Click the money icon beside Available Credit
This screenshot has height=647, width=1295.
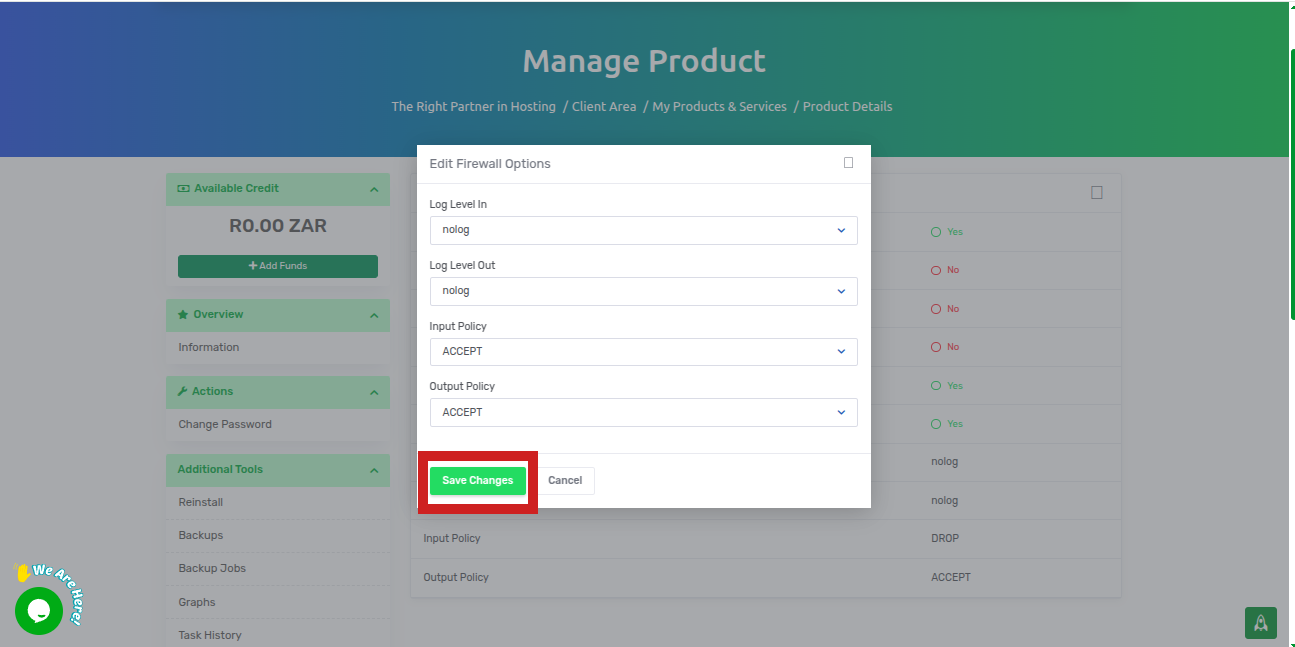pos(183,188)
